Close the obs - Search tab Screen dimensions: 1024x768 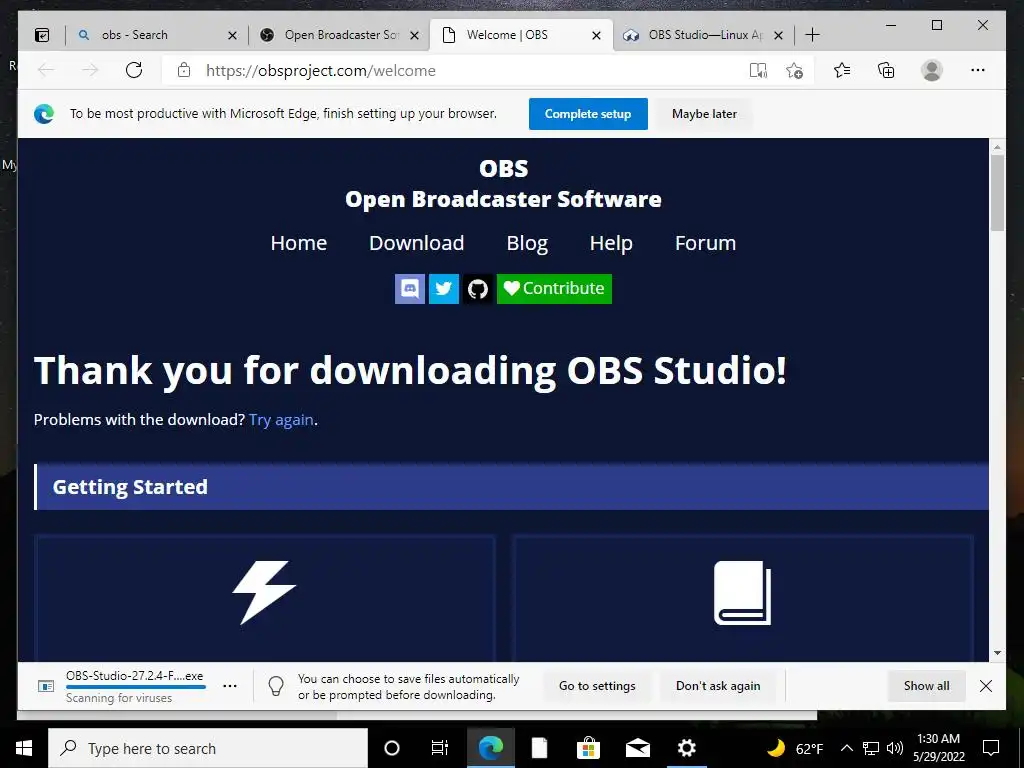tap(232, 35)
